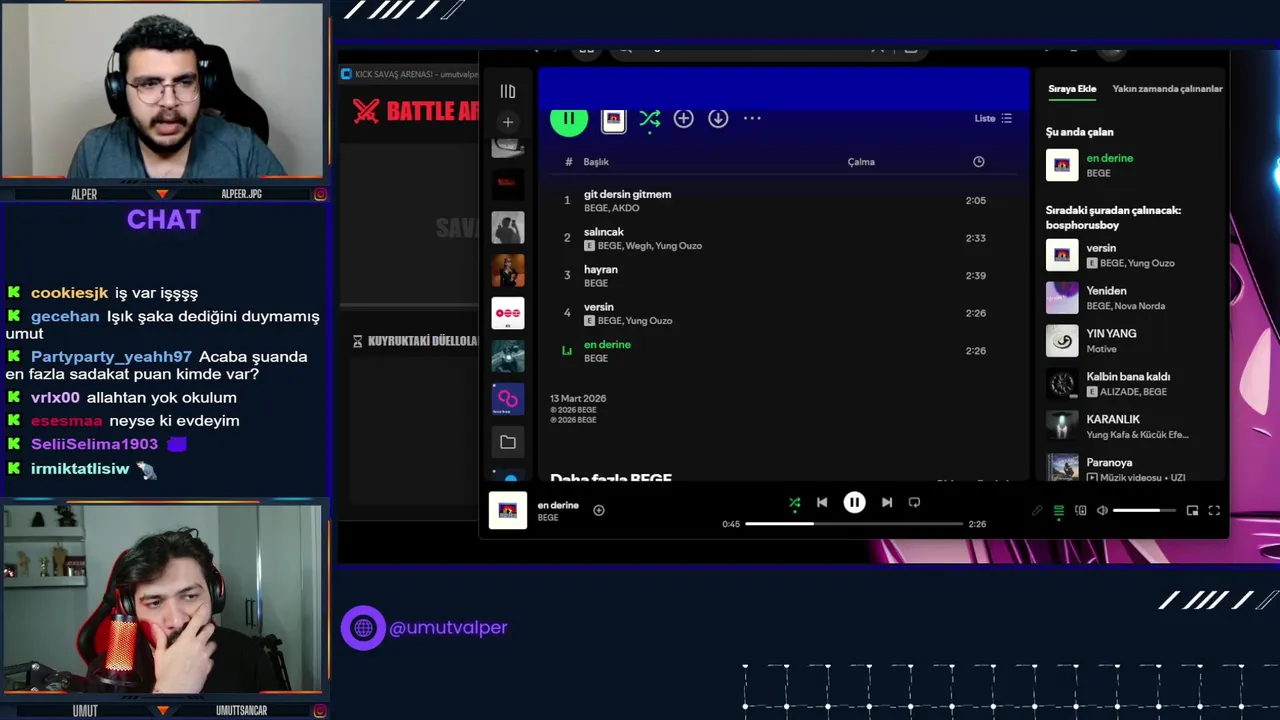Toggle the queue panel button
The height and width of the screenshot is (720, 1280).
click(1059, 511)
